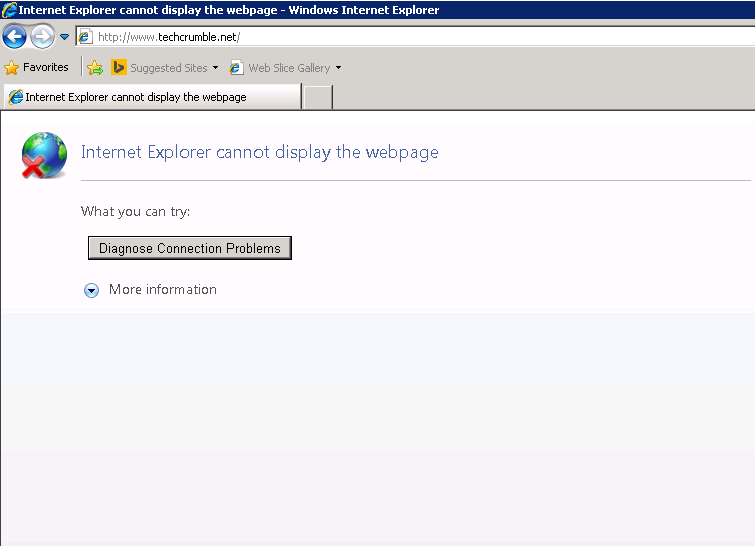Add page to Favorites bar icon

[x=95, y=68]
